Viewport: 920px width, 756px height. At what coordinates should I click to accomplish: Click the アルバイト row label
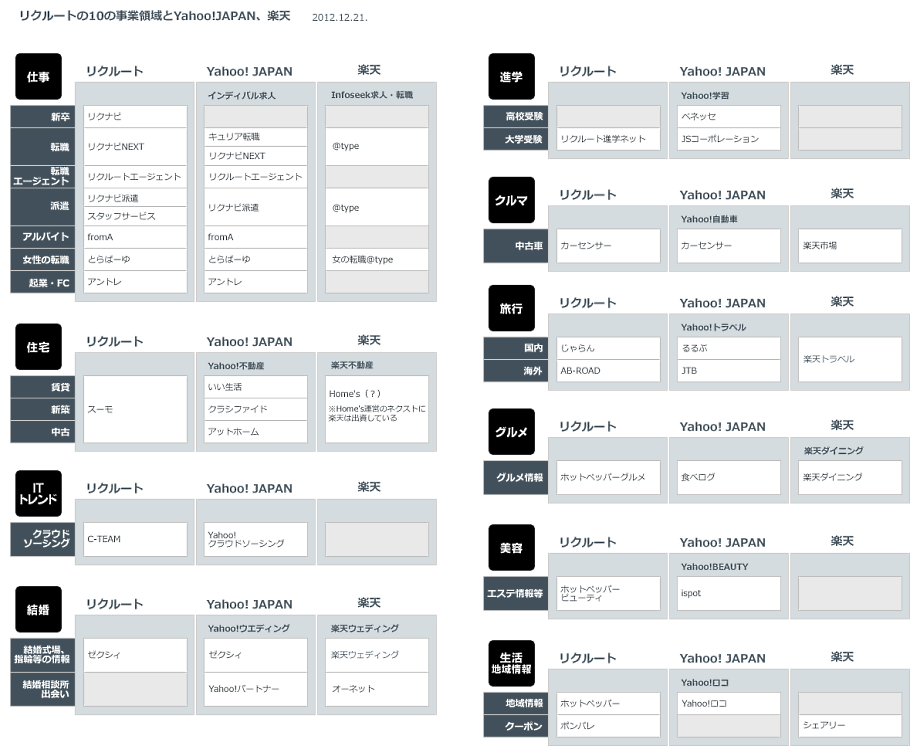(43, 237)
